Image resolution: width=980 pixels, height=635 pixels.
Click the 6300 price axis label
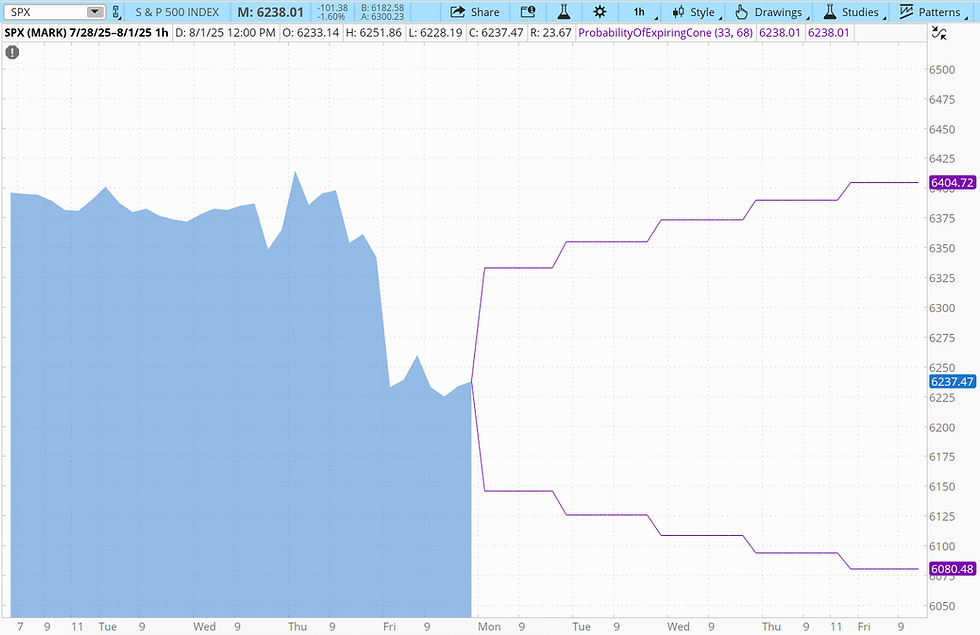click(x=942, y=308)
